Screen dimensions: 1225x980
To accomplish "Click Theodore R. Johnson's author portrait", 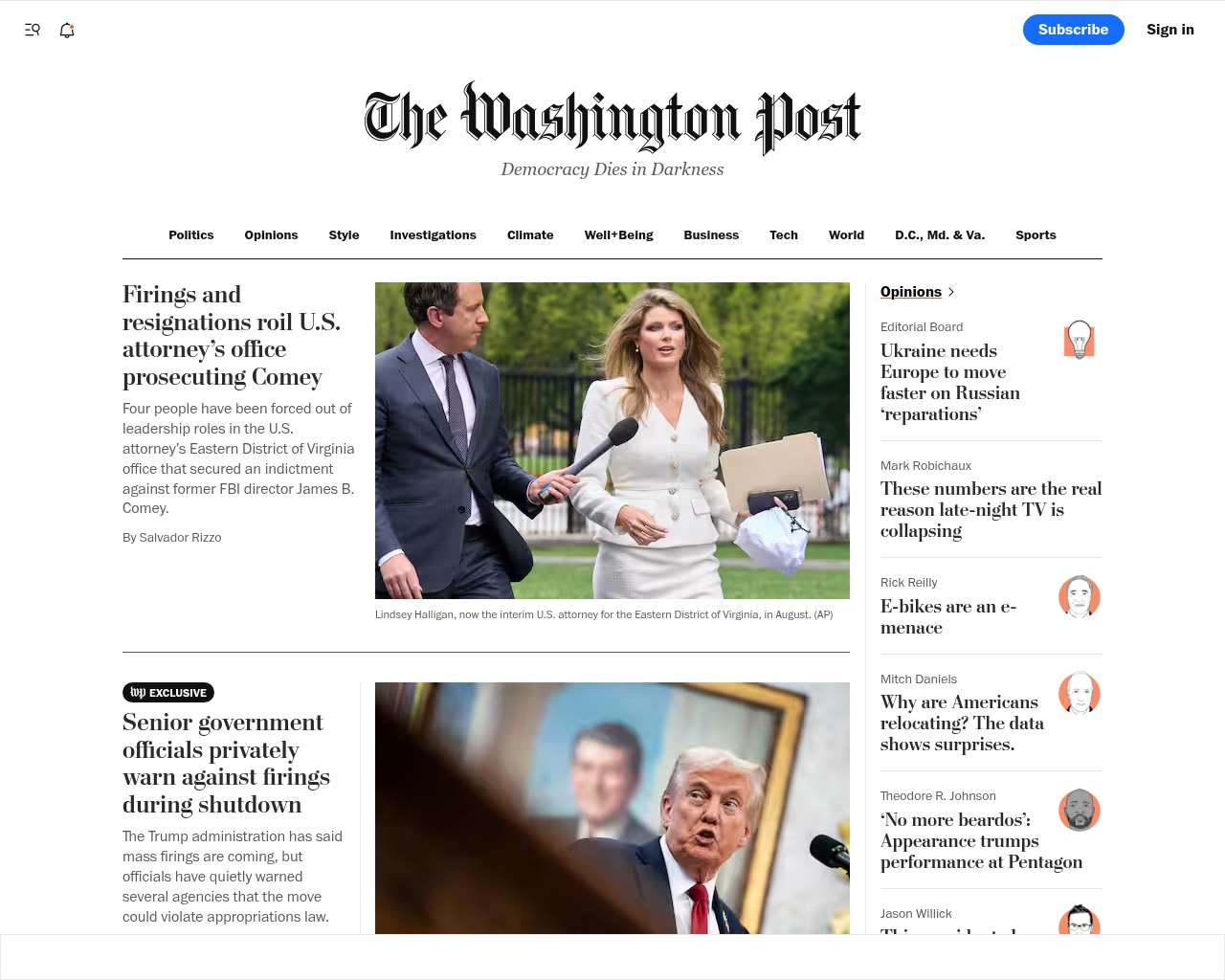I will [x=1080, y=810].
